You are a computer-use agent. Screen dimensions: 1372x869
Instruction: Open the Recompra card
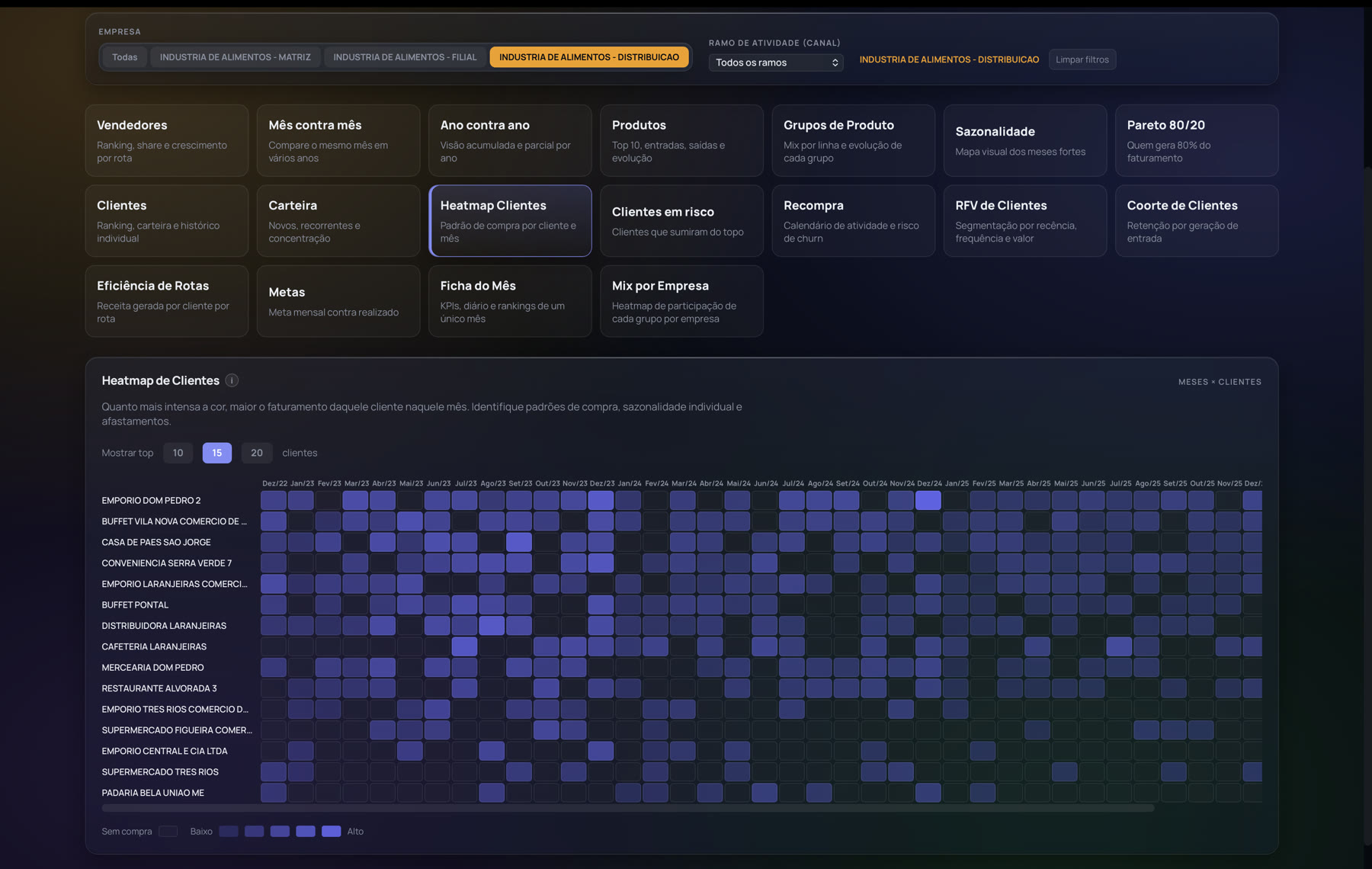853,221
